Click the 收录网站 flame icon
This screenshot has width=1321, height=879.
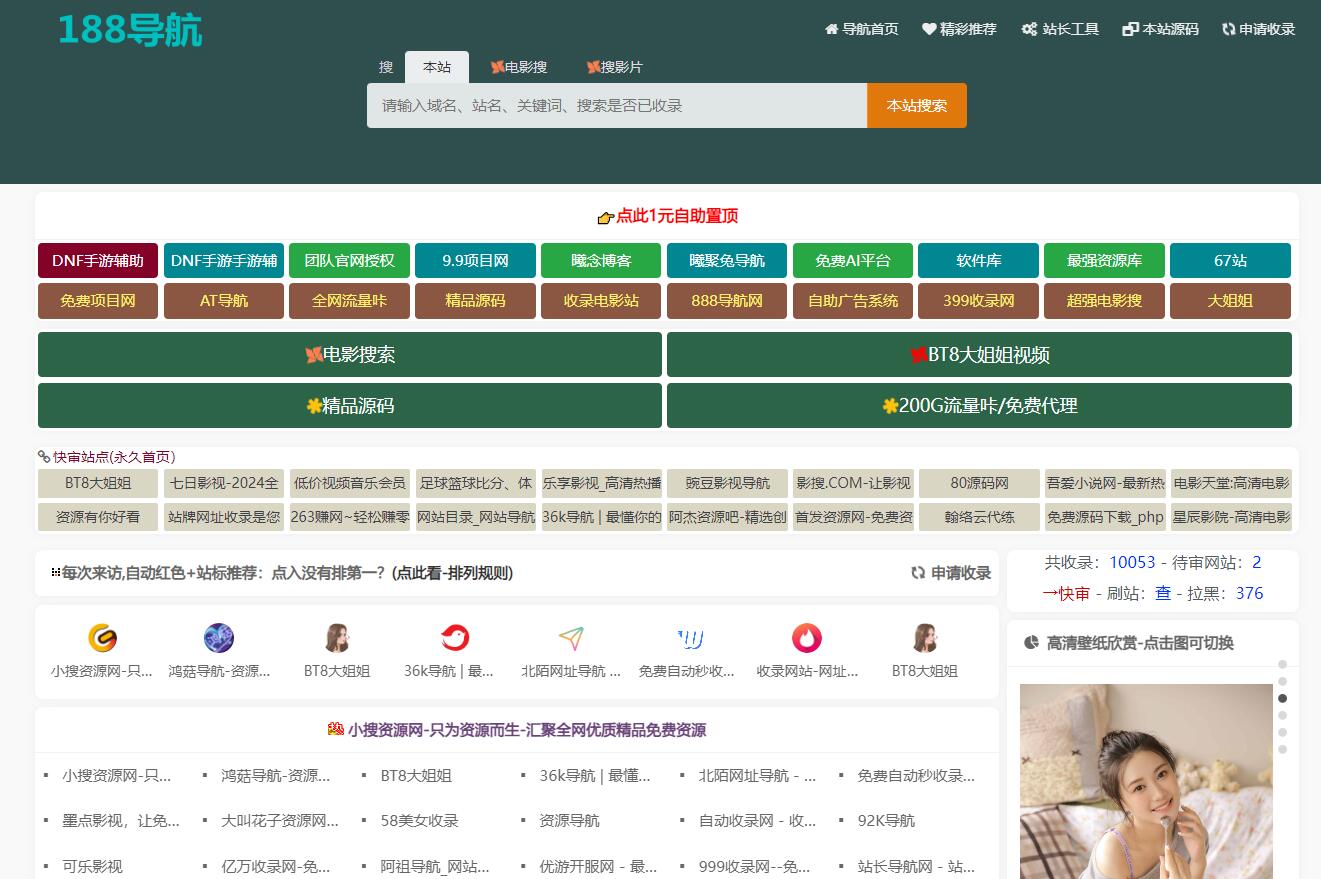[x=806, y=638]
